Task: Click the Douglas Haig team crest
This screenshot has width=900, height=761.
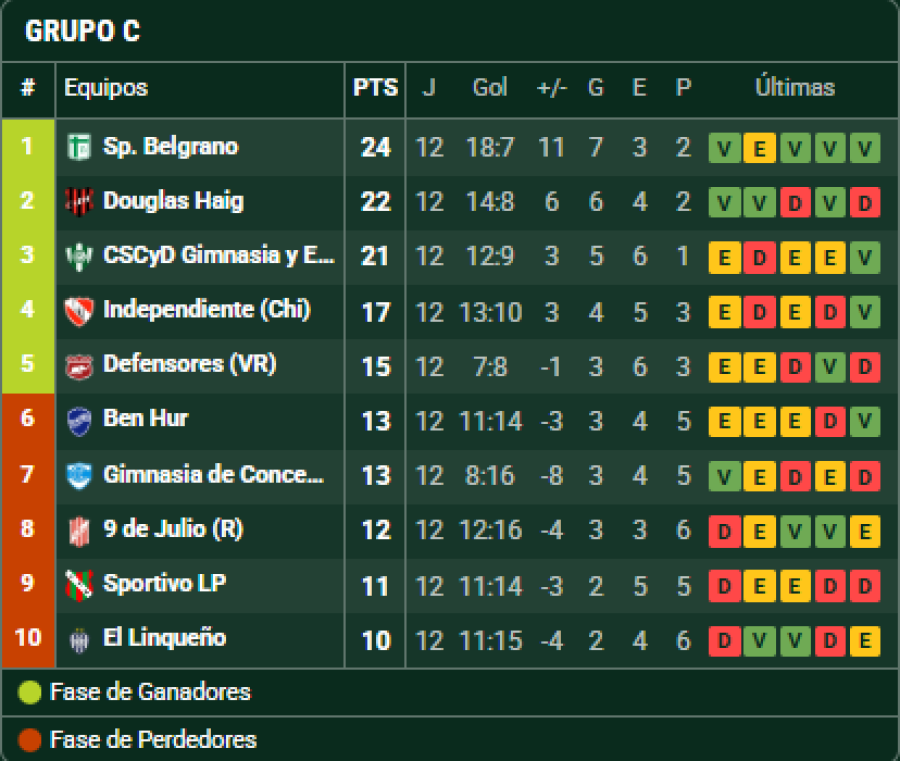Action: tap(78, 201)
